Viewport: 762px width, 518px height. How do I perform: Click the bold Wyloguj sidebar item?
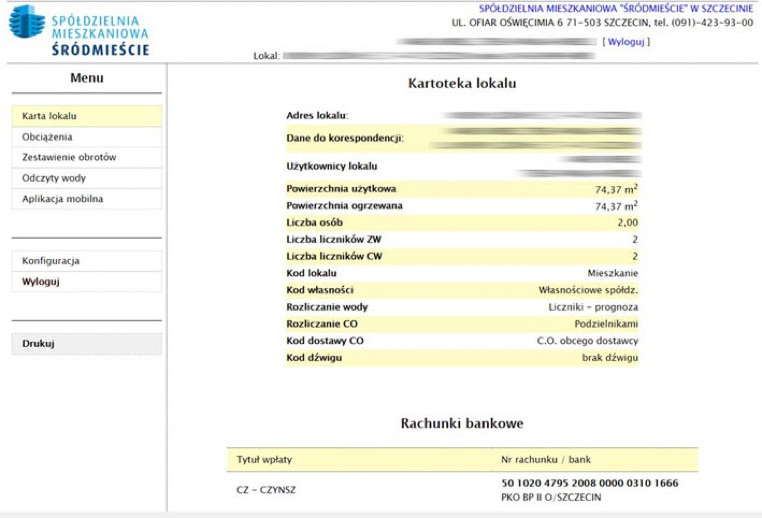tap(41, 281)
